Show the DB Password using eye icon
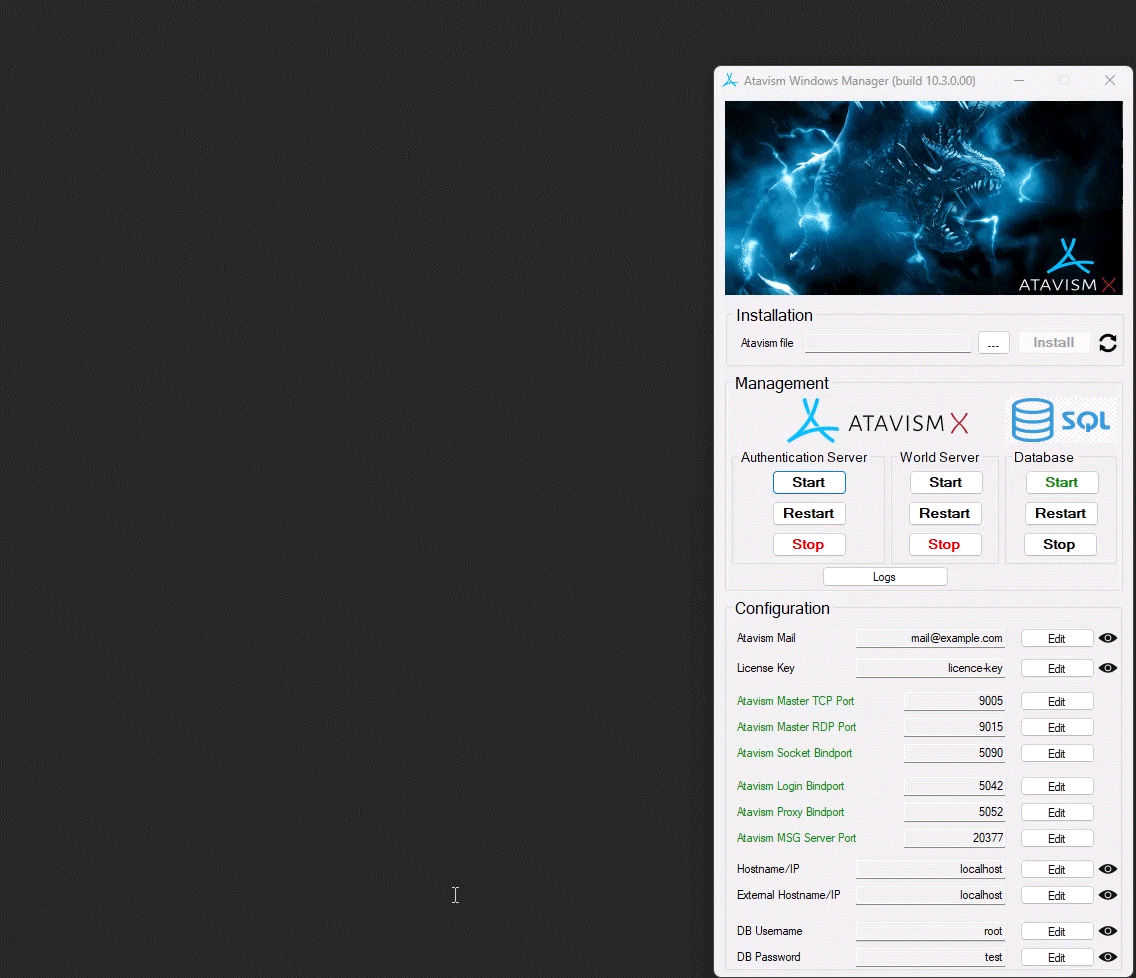 (1107, 957)
